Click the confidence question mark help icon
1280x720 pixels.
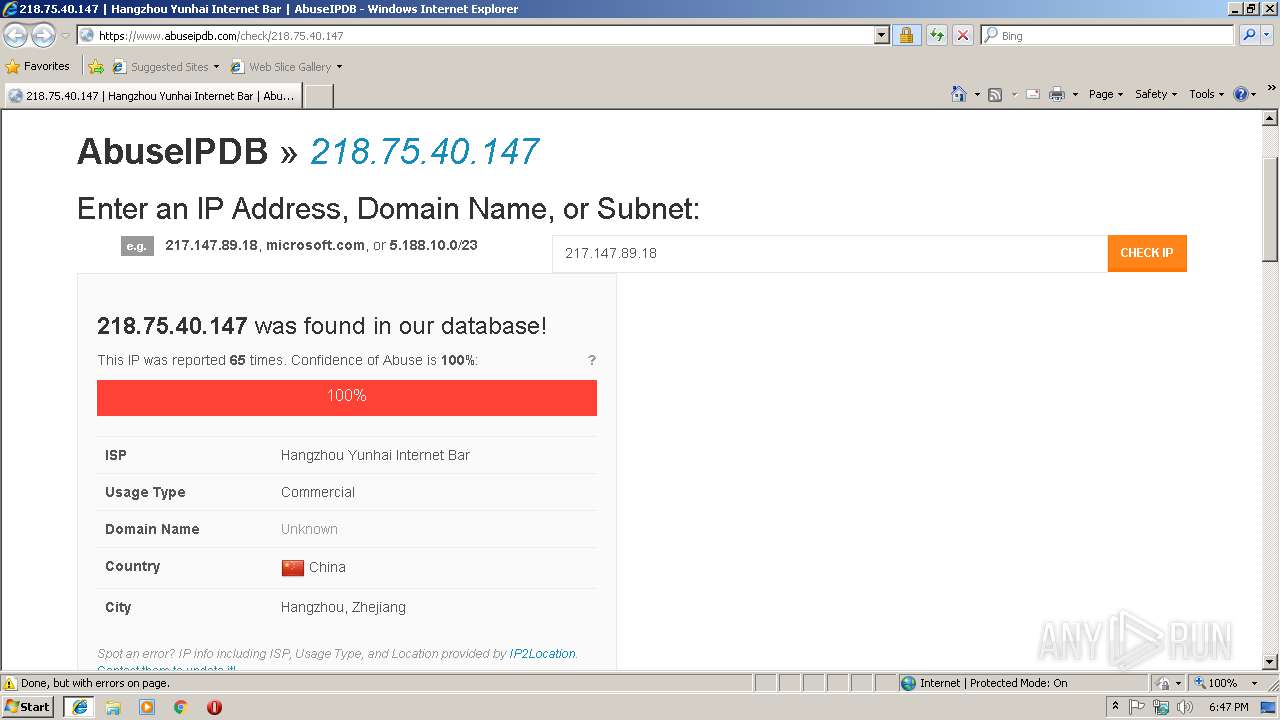coord(592,360)
